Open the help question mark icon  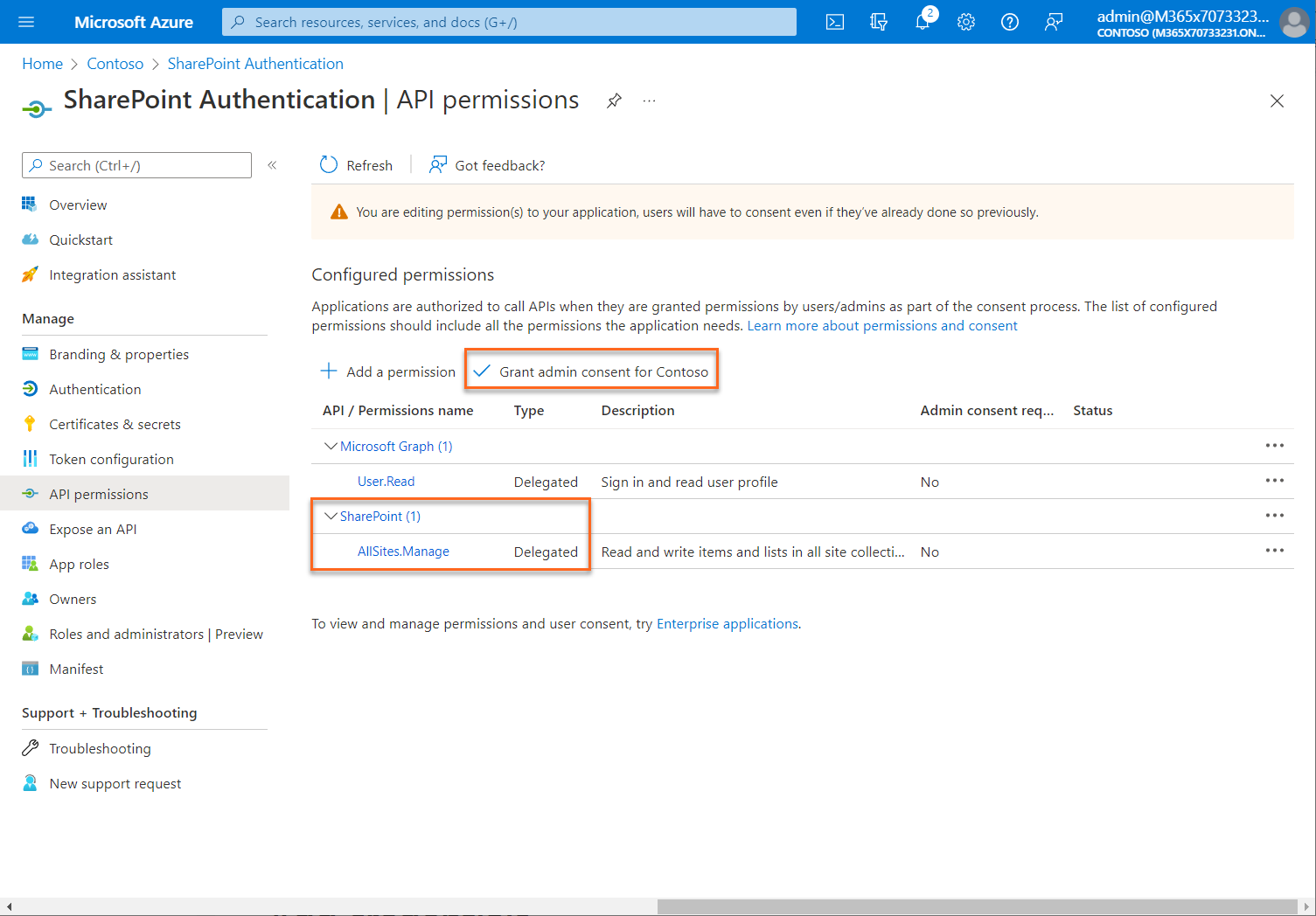(x=1009, y=22)
